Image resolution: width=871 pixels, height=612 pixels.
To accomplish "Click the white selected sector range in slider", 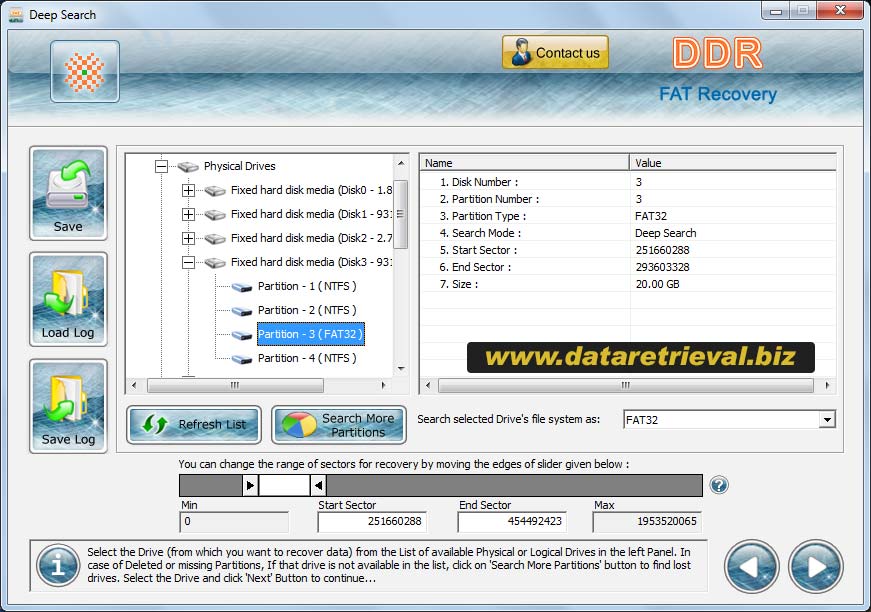I will [284, 485].
